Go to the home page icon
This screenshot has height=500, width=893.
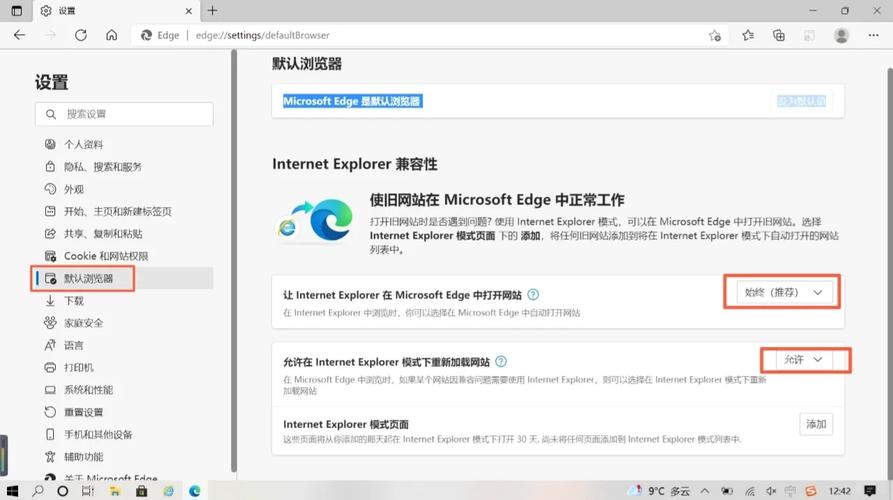[x=112, y=35]
